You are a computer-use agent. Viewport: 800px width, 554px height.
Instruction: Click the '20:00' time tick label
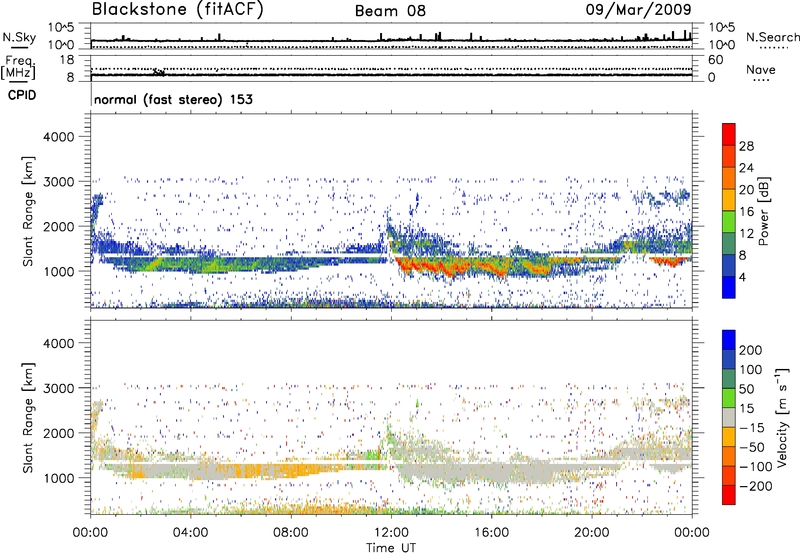point(591,533)
